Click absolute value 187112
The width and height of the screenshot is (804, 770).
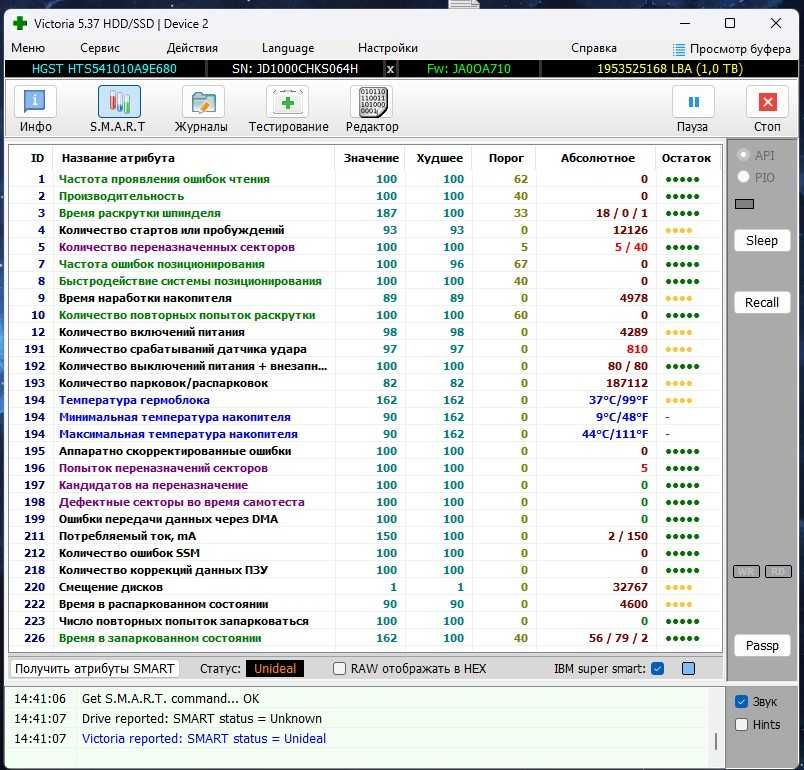(627, 383)
